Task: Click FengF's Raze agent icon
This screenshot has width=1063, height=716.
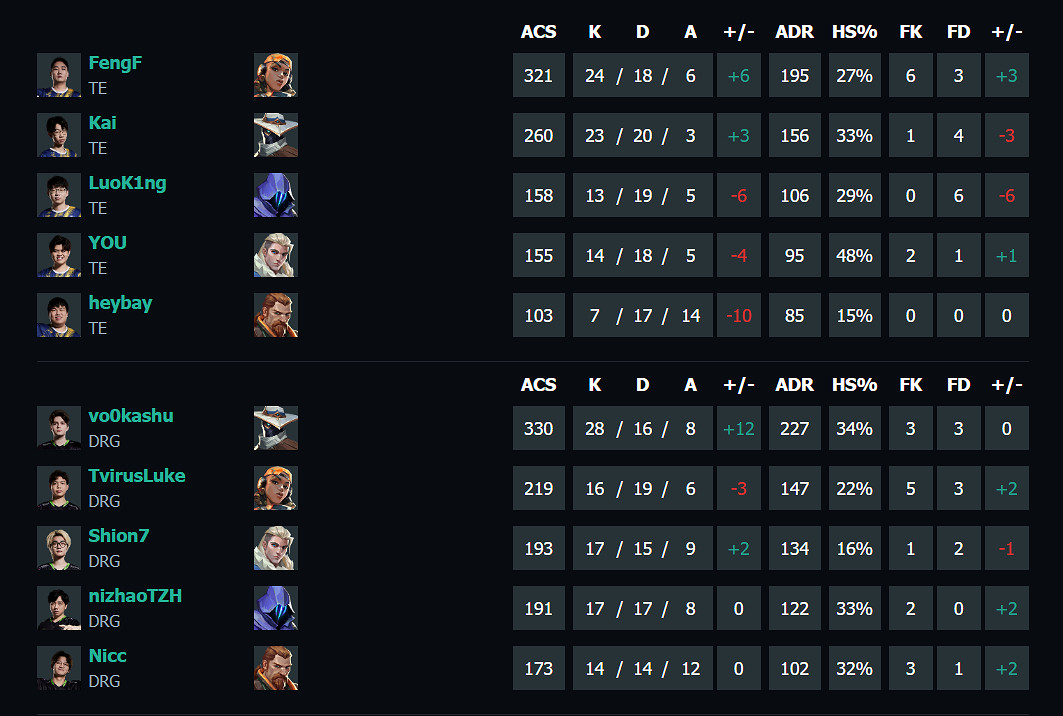Action: pos(275,75)
